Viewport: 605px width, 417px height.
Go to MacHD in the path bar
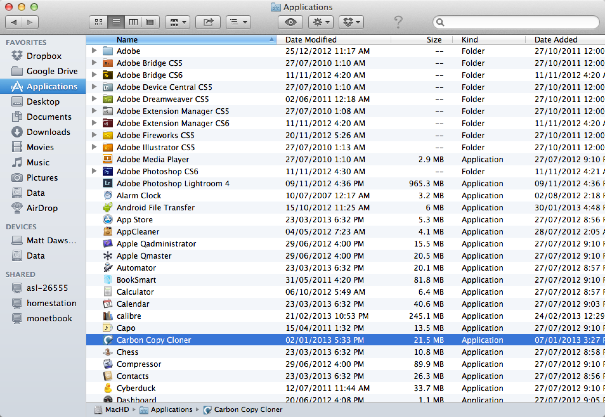112,410
